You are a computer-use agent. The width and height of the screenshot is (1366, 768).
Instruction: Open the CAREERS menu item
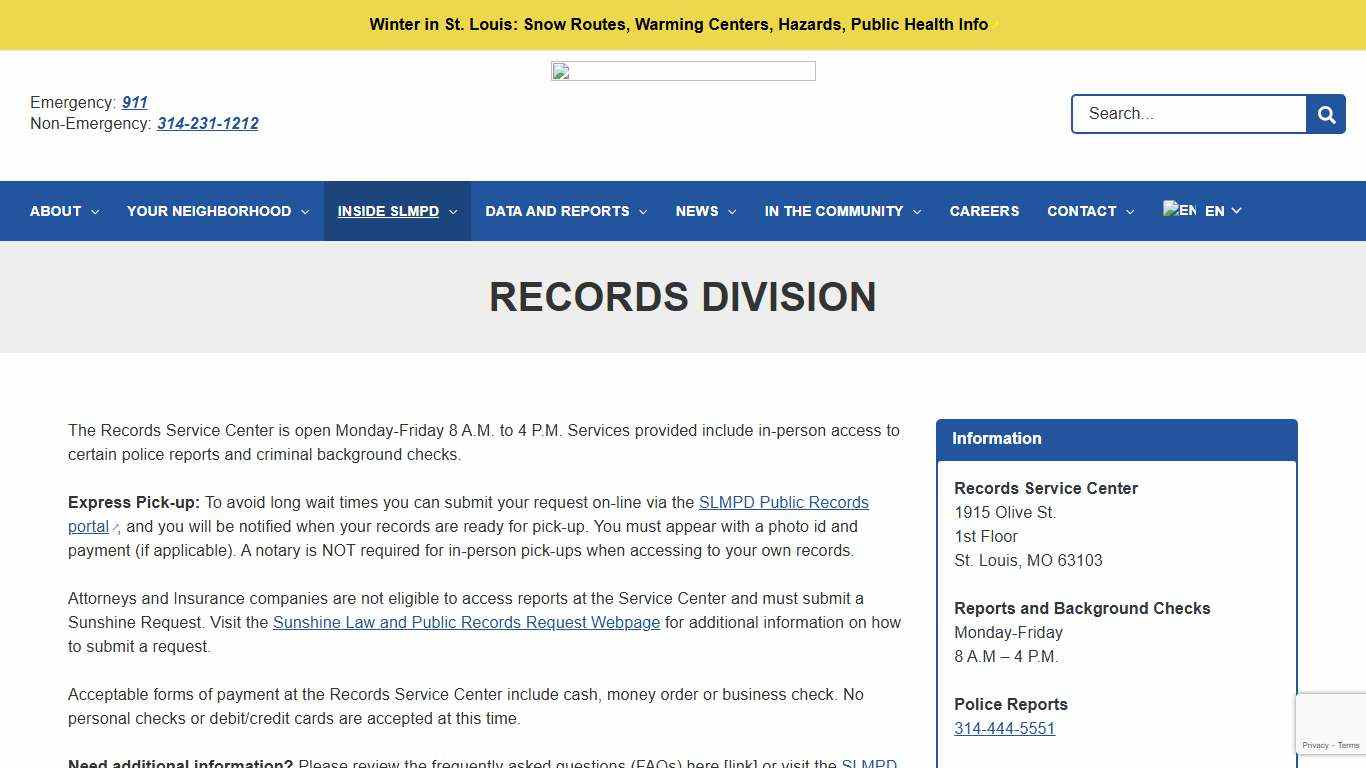coord(984,211)
